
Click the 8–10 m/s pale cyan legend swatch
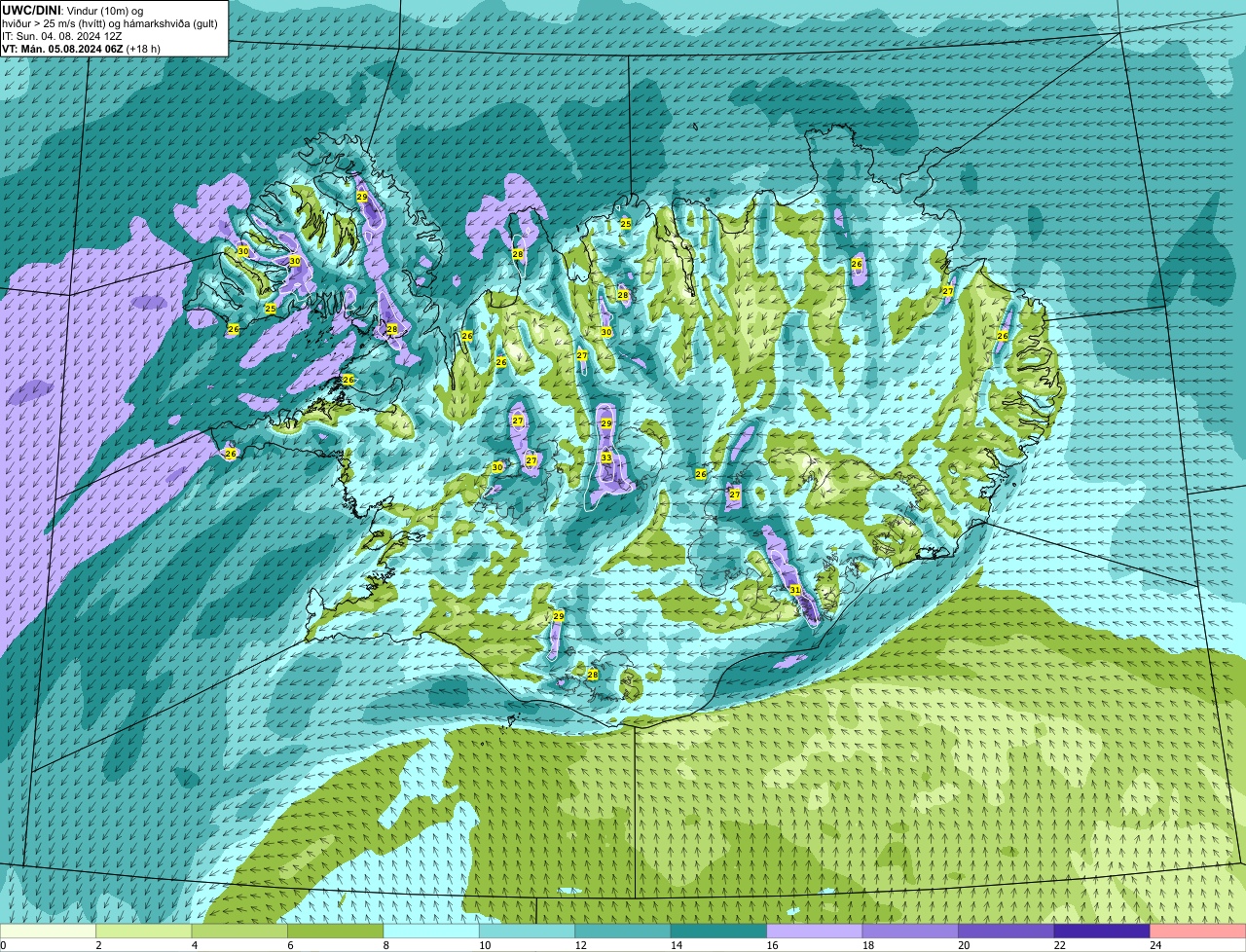point(431,932)
